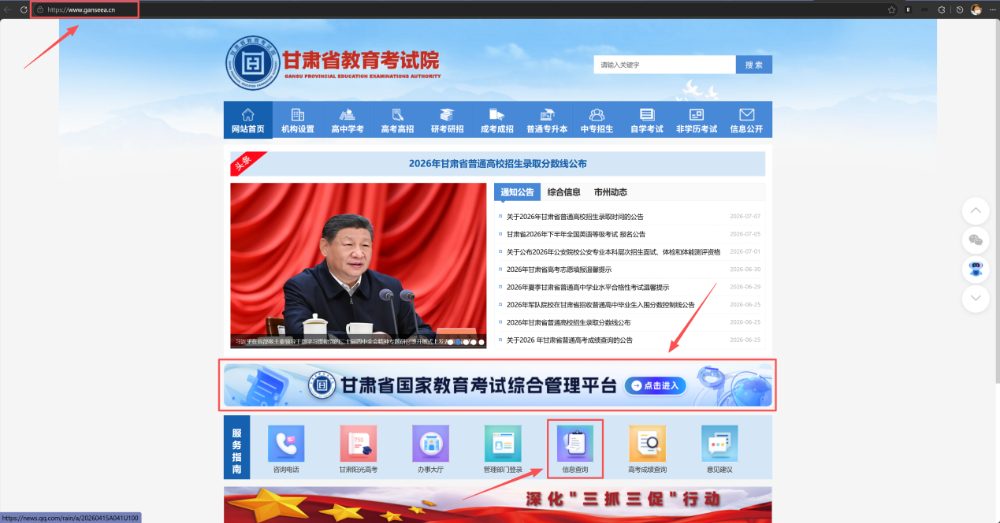Open headline 2026年甘肃省普通高校招生录取分数线公布 at the top
The height and width of the screenshot is (523, 1000).
point(497,163)
